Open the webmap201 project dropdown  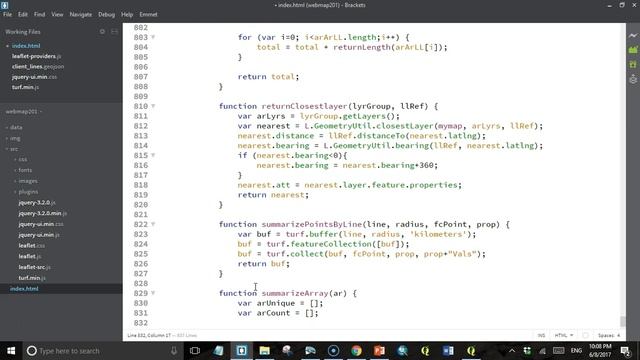pyautogui.click(x=24, y=111)
